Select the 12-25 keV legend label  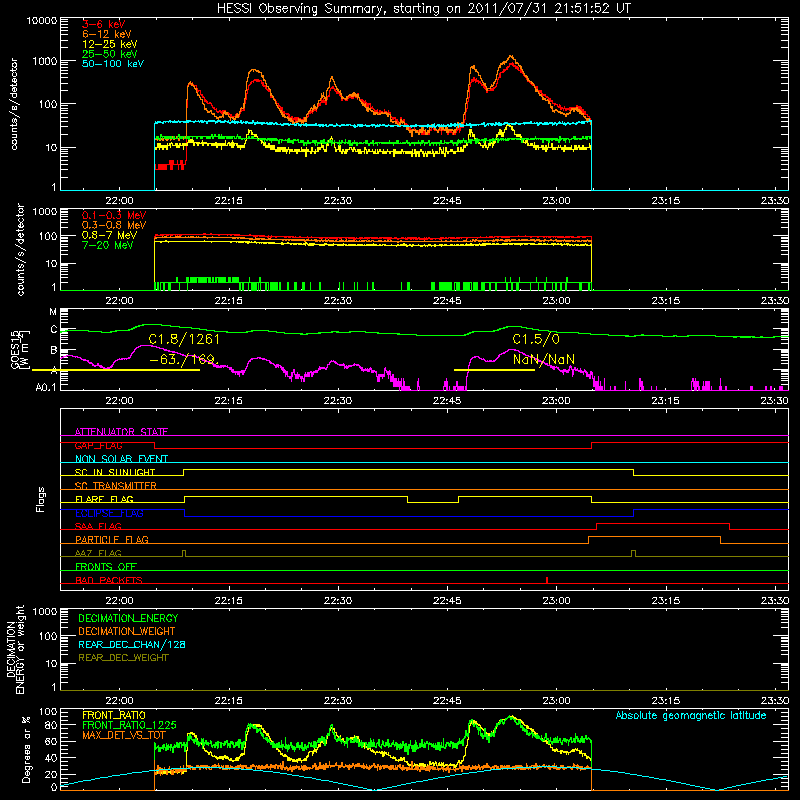tap(109, 44)
